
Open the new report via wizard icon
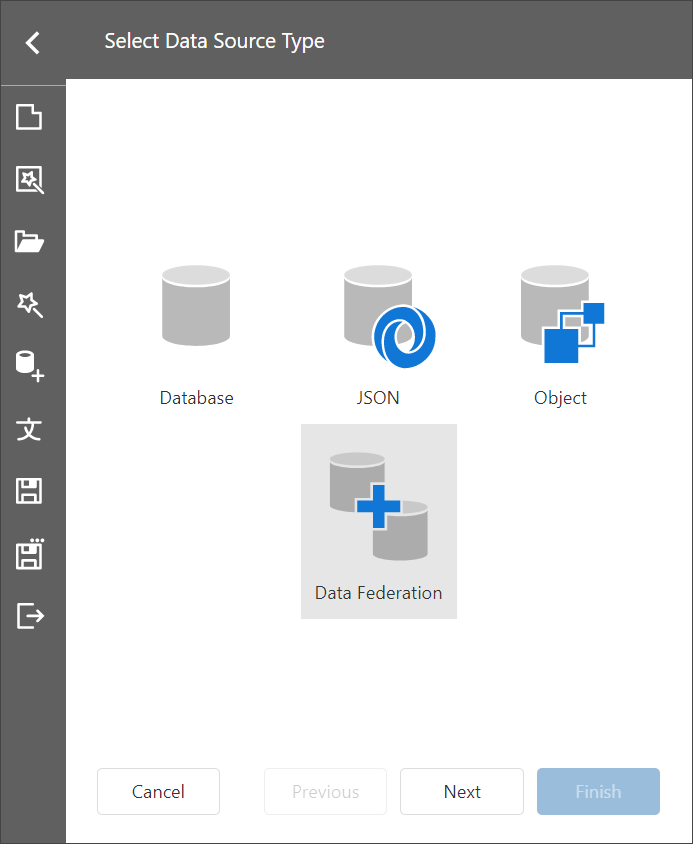30,180
